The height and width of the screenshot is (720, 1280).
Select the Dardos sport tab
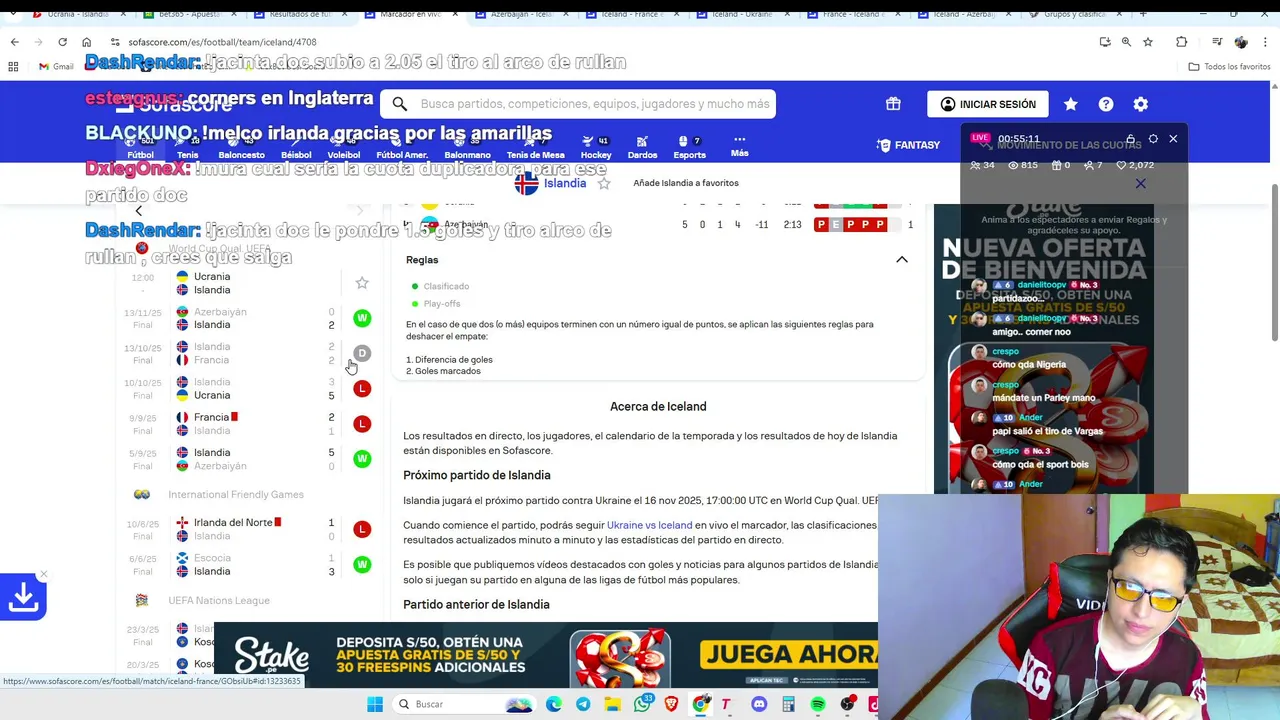coord(642,147)
